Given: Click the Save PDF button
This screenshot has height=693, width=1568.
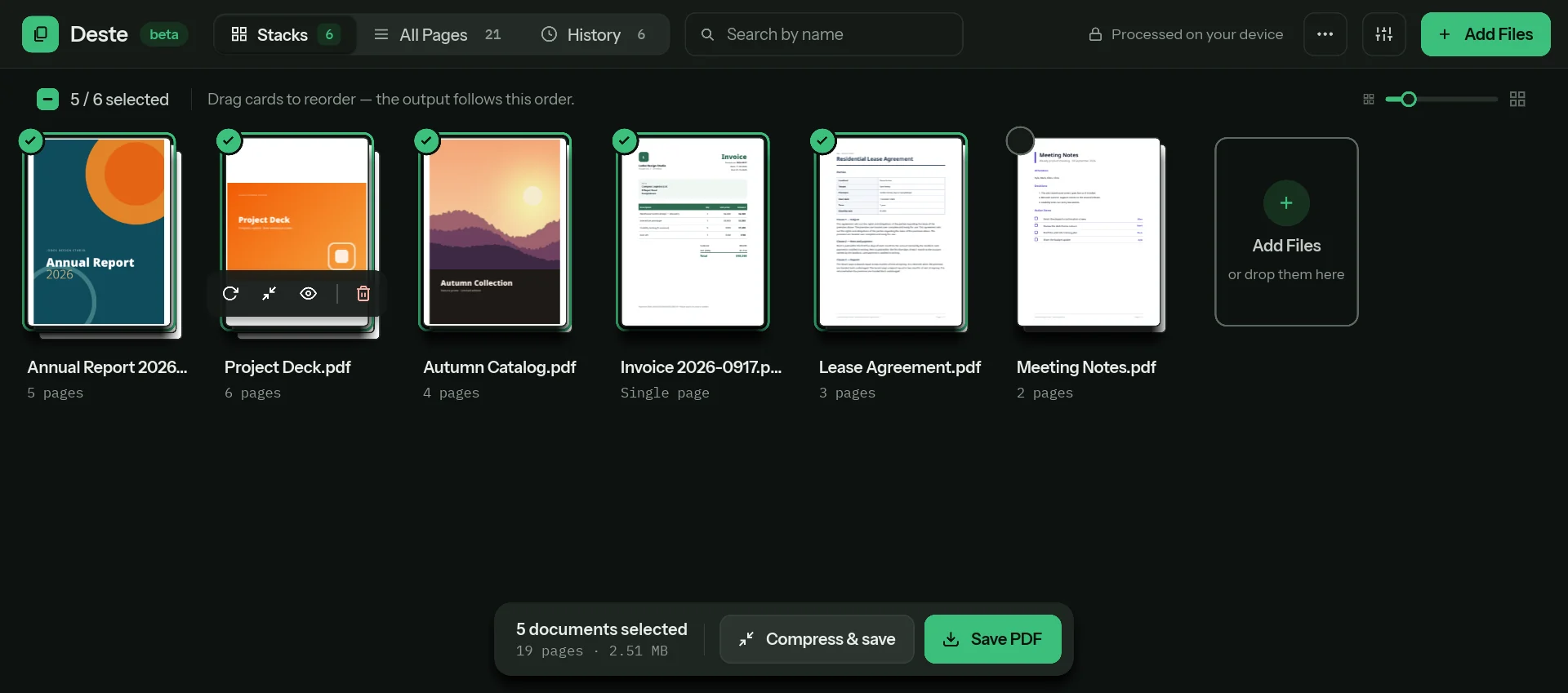Looking at the screenshot, I should pos(993,639).
